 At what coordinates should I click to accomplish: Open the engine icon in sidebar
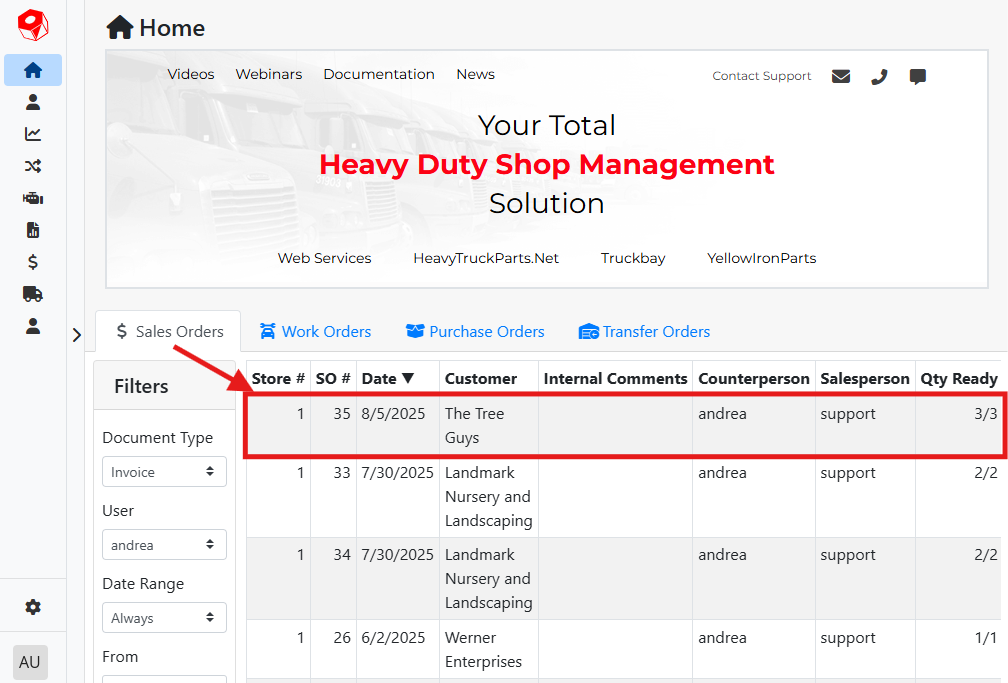point(33,198)
